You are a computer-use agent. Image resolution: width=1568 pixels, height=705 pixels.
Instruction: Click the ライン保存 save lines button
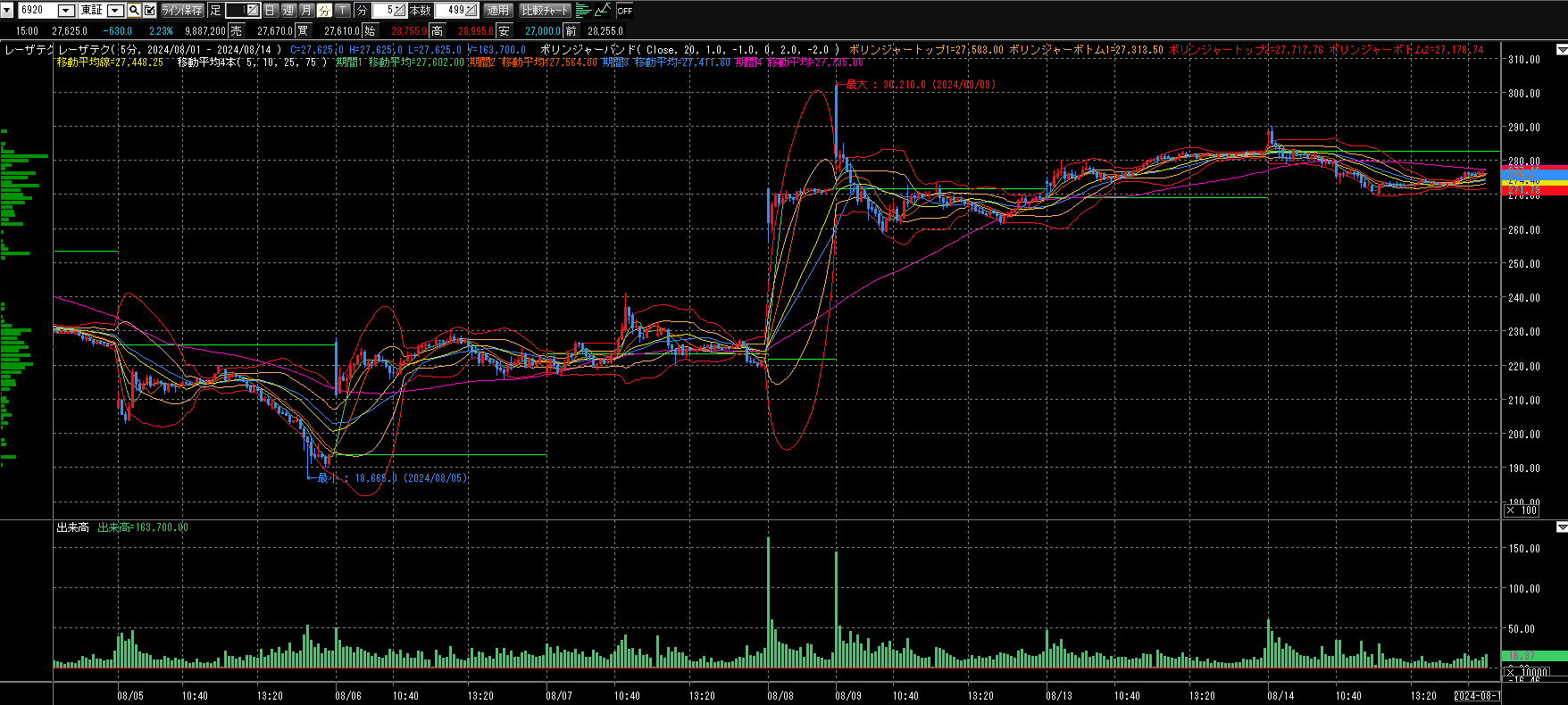click(182, 11)
